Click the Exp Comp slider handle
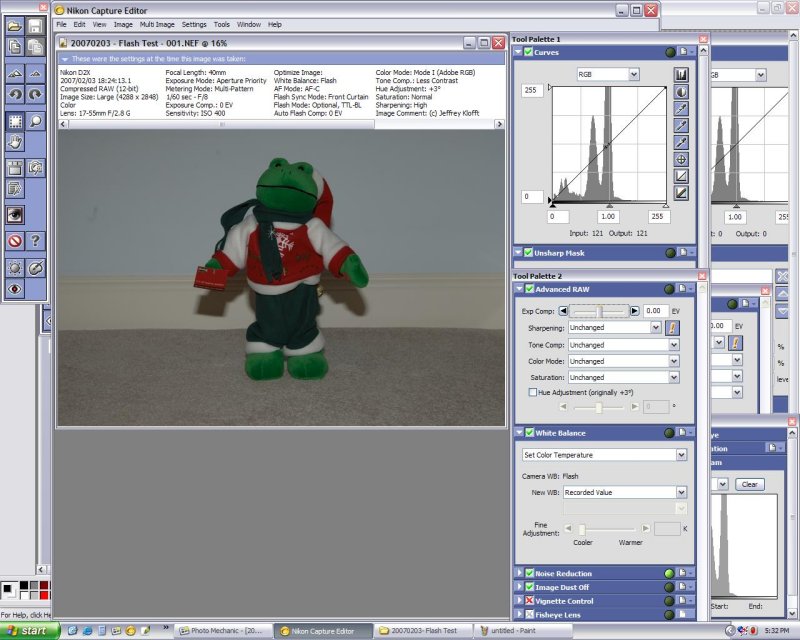 coord(600,311)
